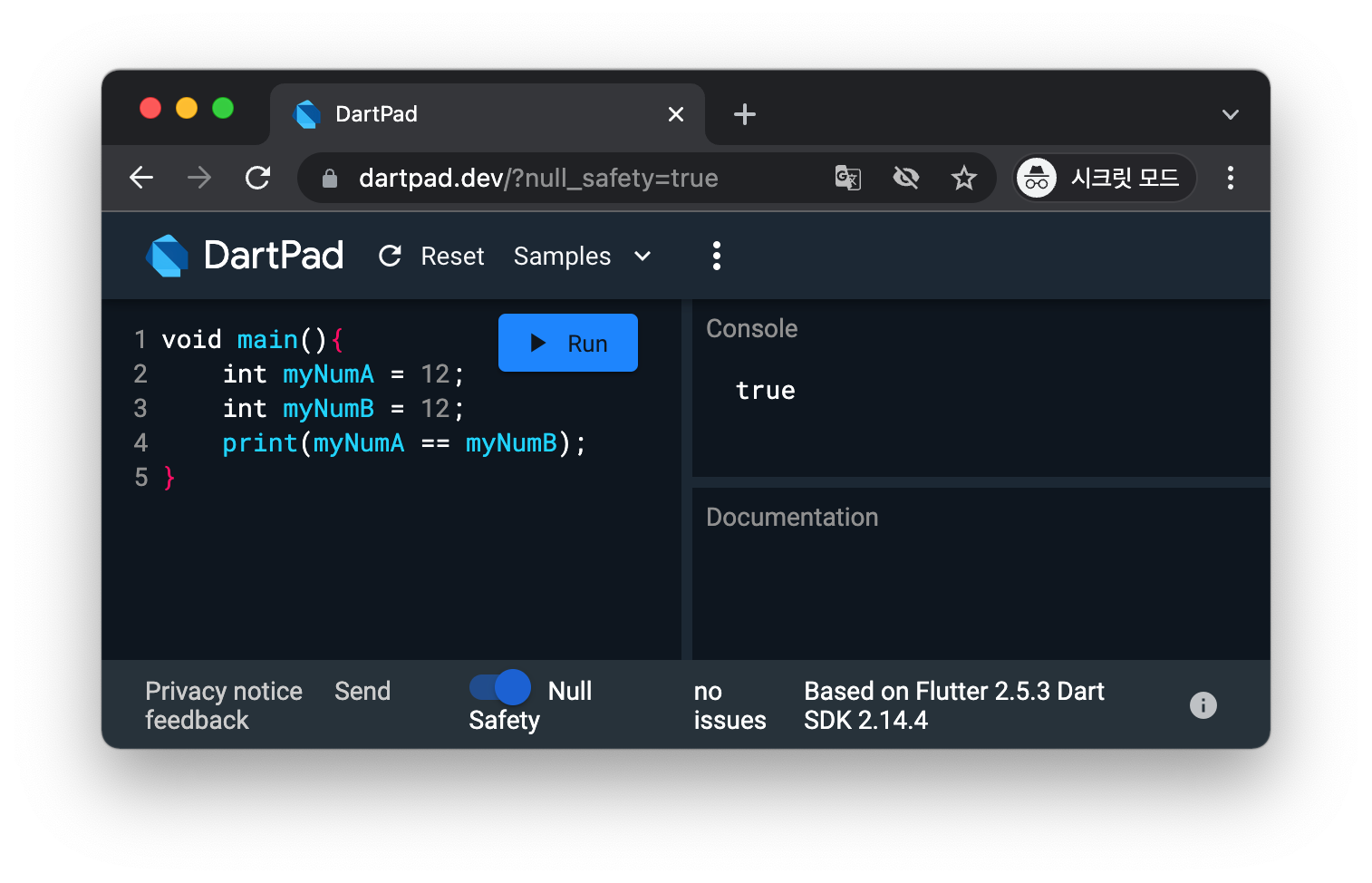Click the console output 'true'
Image resolution: width=1372 pixels, height=883 pixels.
[766, 391]
